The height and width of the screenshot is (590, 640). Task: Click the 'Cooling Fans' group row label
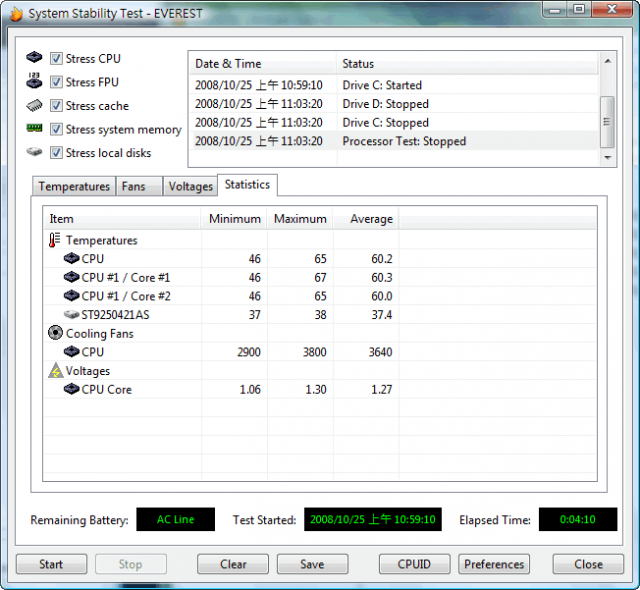pyautogui.click(x=100, y=333)
